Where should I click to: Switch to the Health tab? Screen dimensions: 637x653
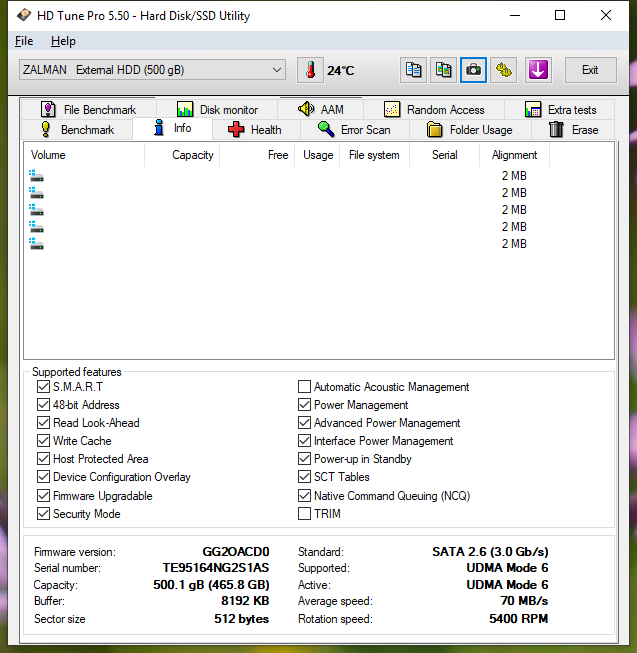(256, 130)
